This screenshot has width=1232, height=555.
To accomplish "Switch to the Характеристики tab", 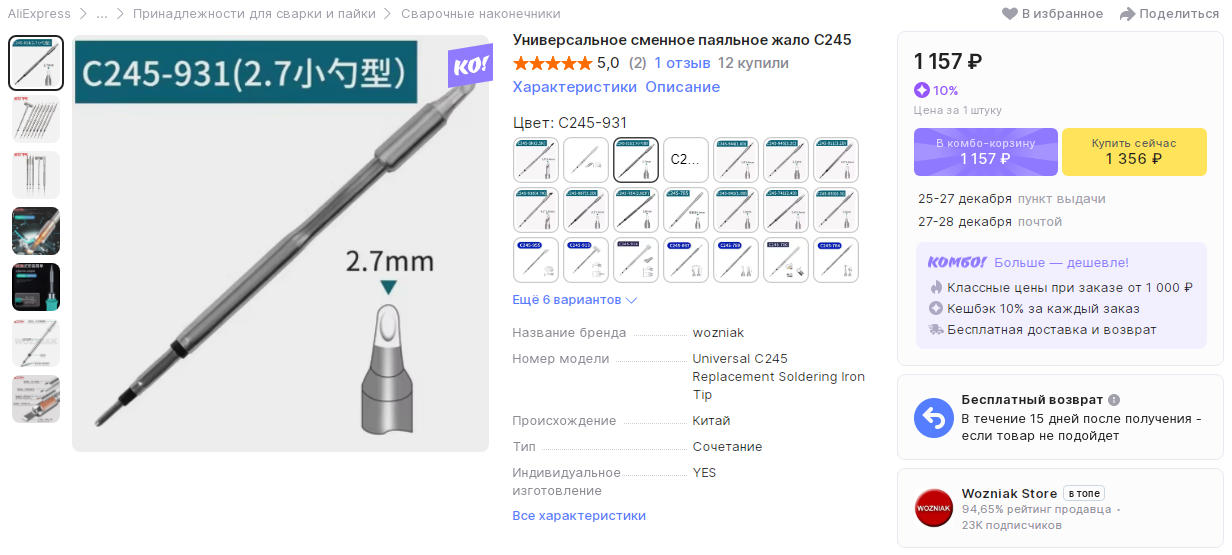I will 575,87.
